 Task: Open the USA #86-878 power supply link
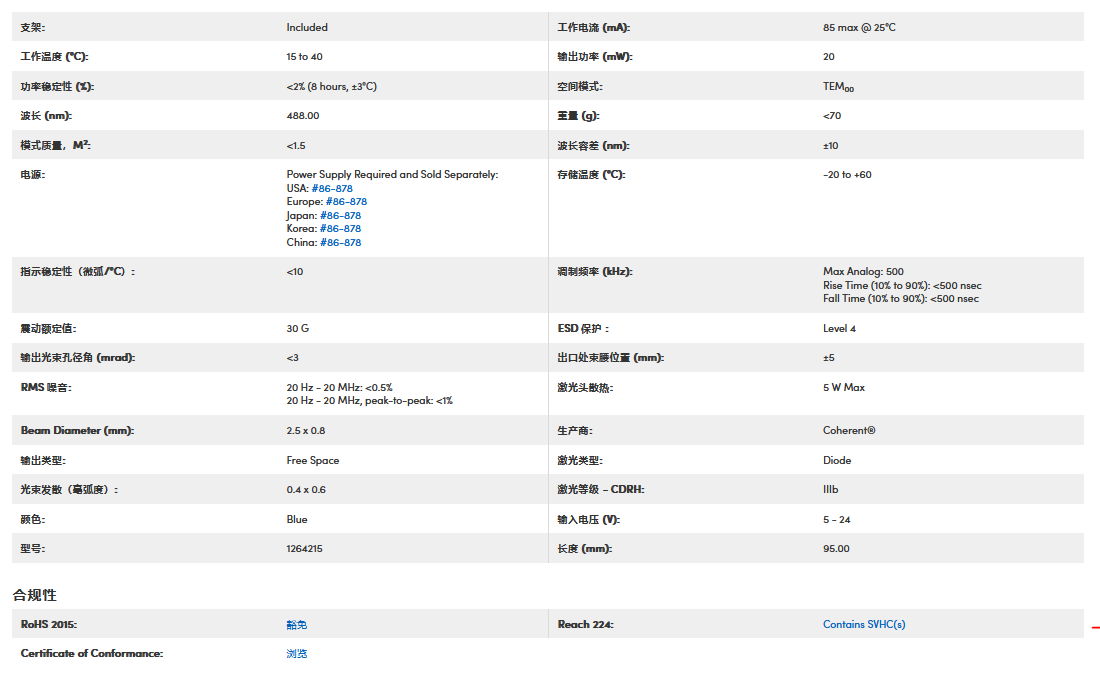(x=332, y=188)
